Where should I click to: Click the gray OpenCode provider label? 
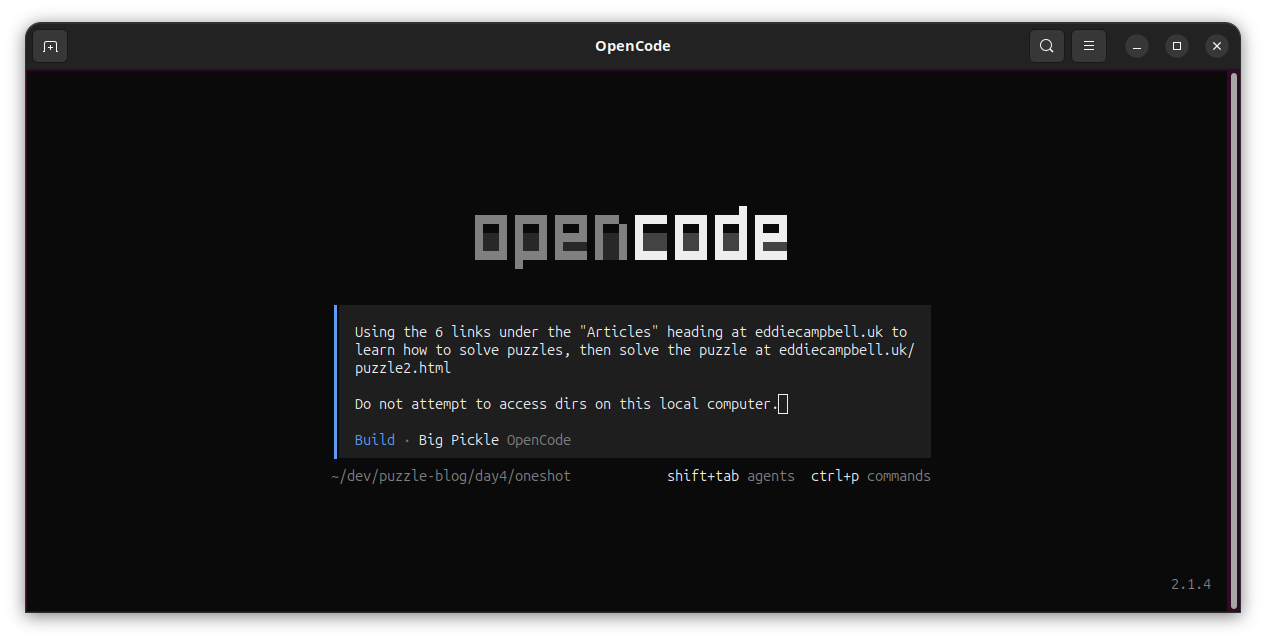click(539, 440)
